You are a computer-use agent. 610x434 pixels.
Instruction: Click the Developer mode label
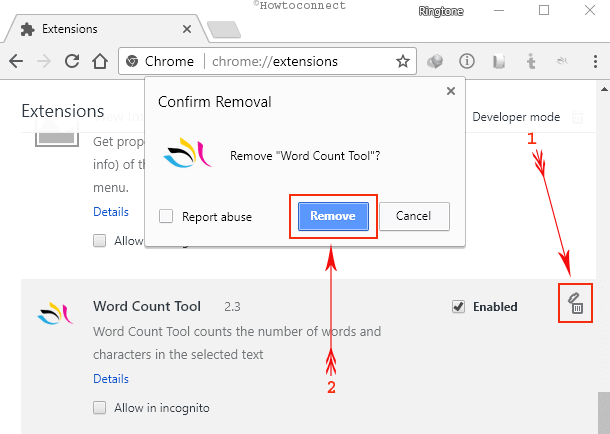tap(516, 117)
